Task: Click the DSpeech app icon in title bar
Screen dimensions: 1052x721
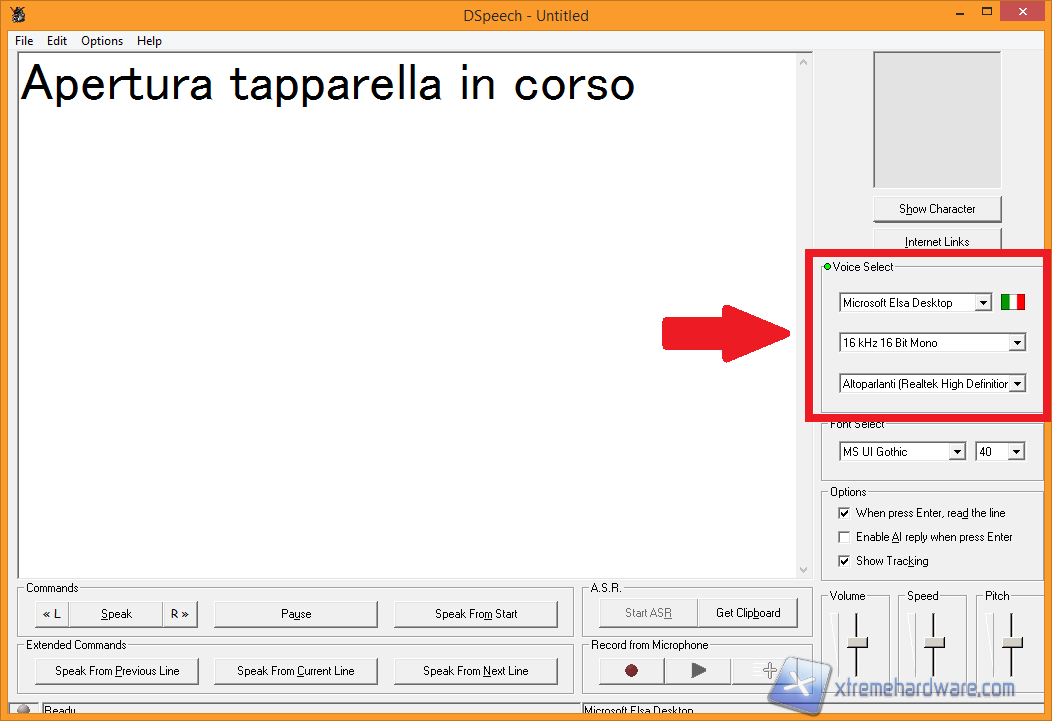Action: pos(18,15)
